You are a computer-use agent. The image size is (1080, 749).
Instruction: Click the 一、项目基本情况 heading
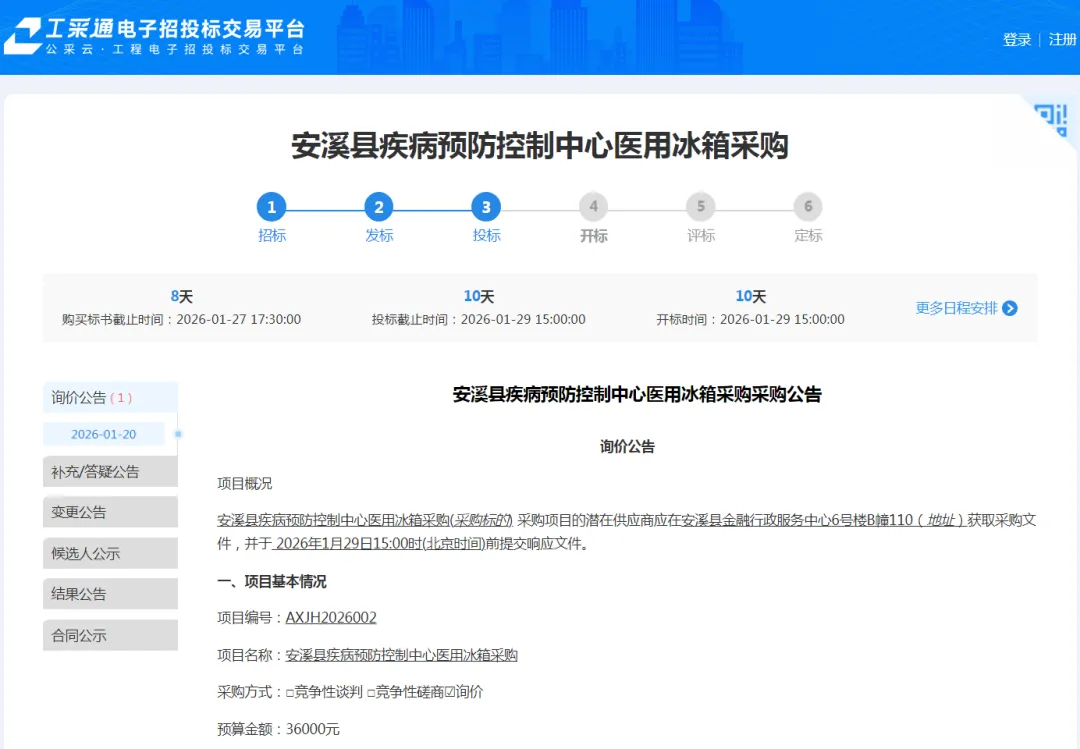click(x=271, y=582)
